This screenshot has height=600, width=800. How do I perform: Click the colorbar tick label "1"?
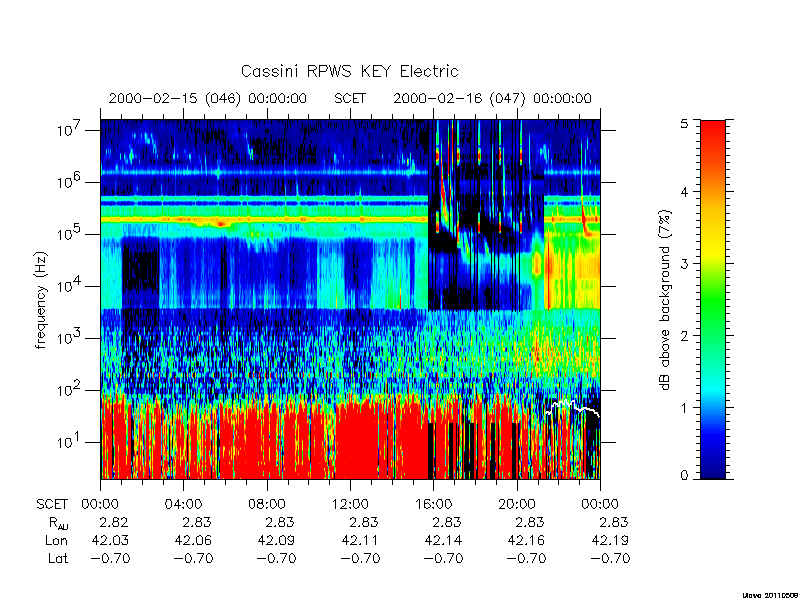tap(684, 408)
